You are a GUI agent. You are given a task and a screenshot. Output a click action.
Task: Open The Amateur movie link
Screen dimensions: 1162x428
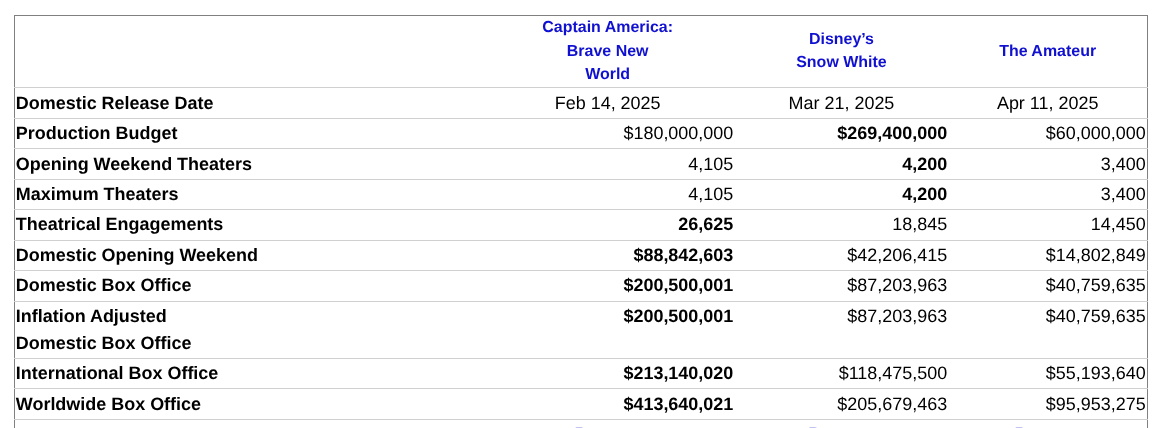point(1047,50)
